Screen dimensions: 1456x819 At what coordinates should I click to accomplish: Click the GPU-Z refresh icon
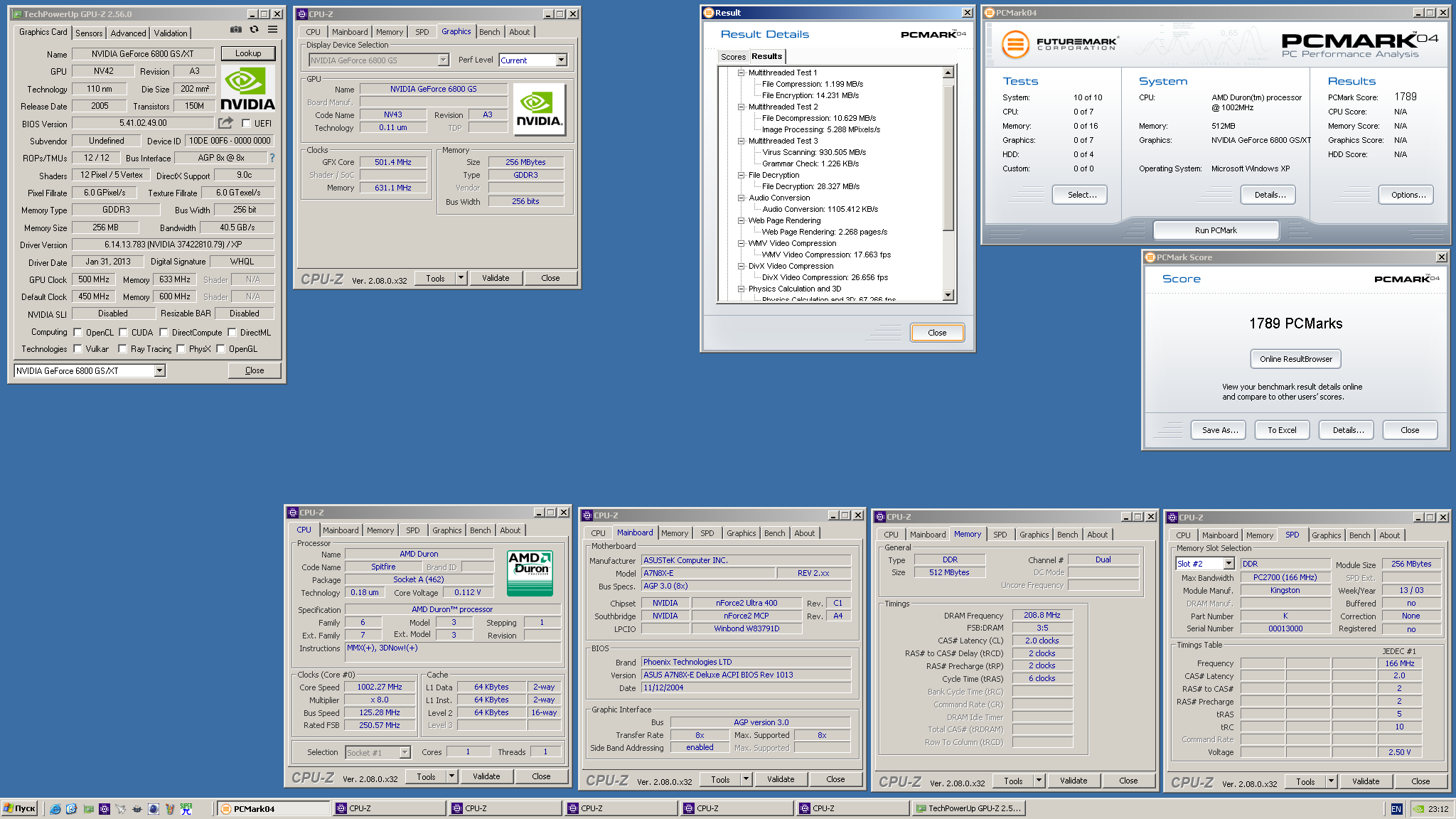point(255,30)
